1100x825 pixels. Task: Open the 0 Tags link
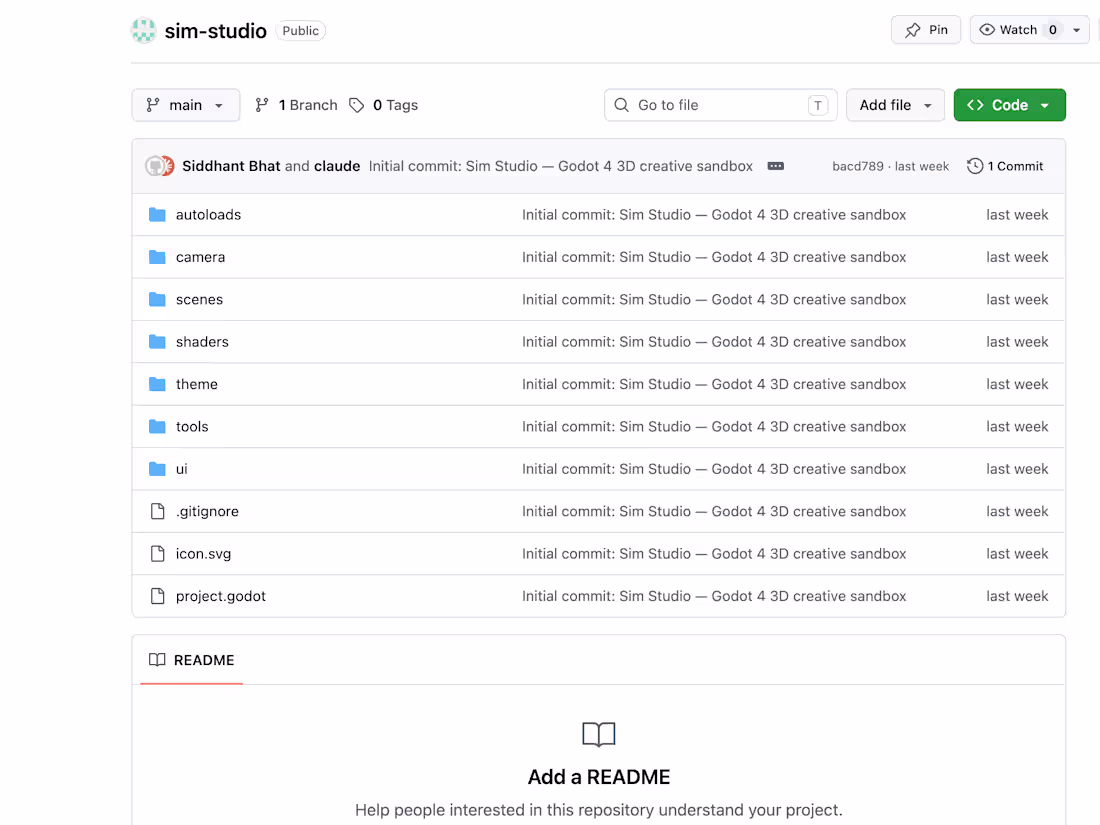[x=384, y=105]
